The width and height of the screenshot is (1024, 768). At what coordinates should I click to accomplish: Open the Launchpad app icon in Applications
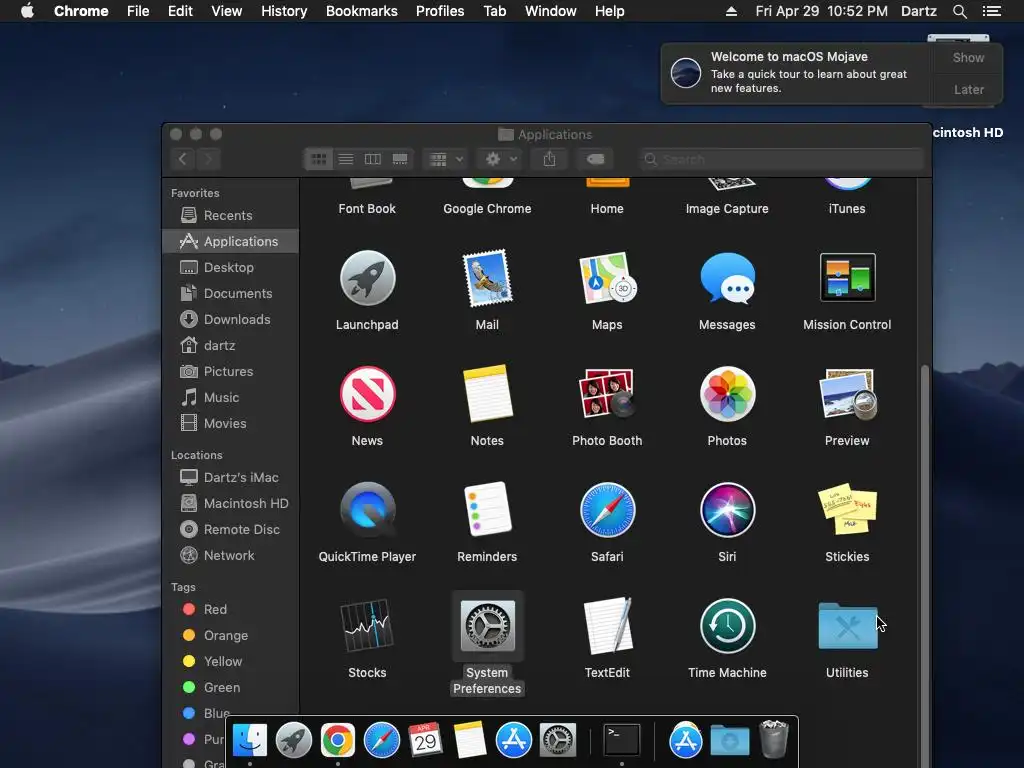367,278
